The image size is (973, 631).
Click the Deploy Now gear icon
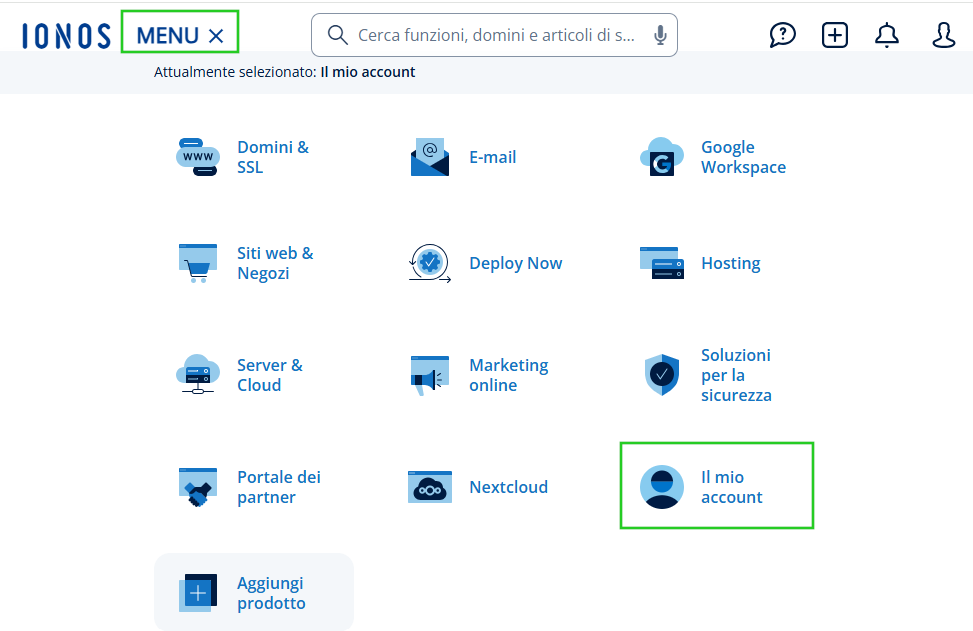[x=429, y=263]
